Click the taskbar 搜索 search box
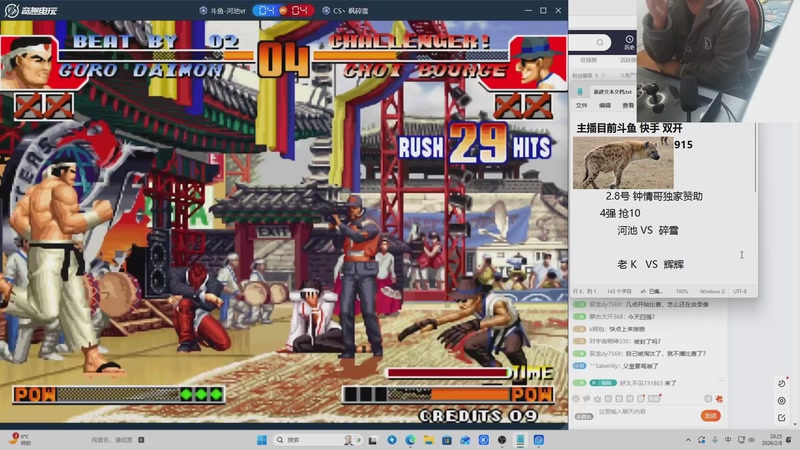 coord(317,440)
